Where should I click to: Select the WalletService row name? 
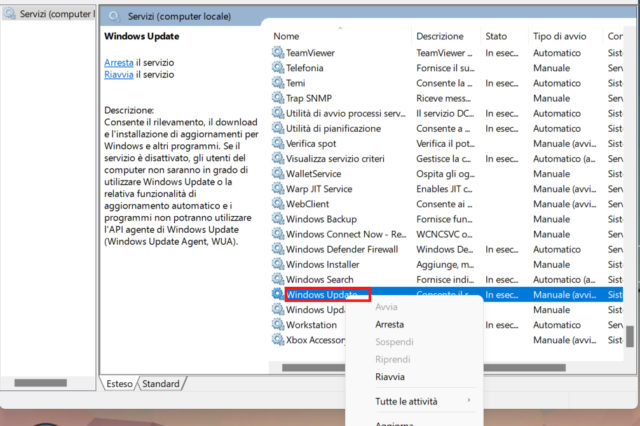coord(313,173)
